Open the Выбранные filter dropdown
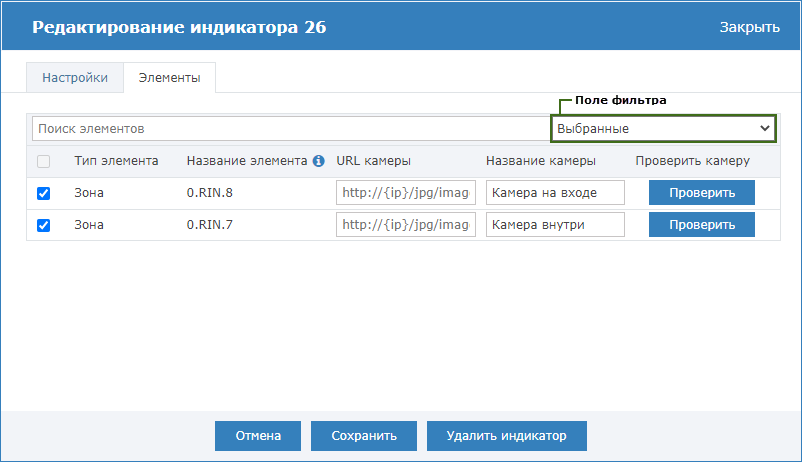802x462 pixels. [663, 129]
